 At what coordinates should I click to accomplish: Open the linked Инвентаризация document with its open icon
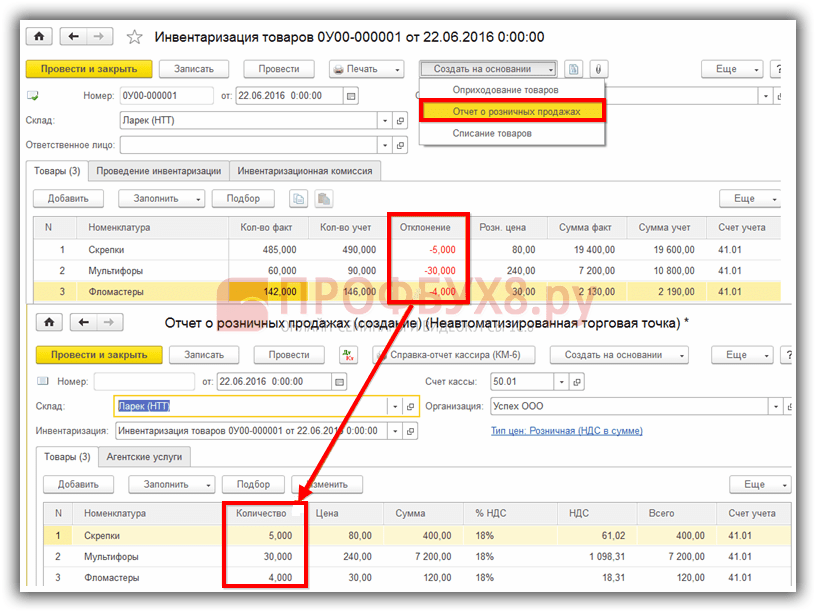pos(411,431)
